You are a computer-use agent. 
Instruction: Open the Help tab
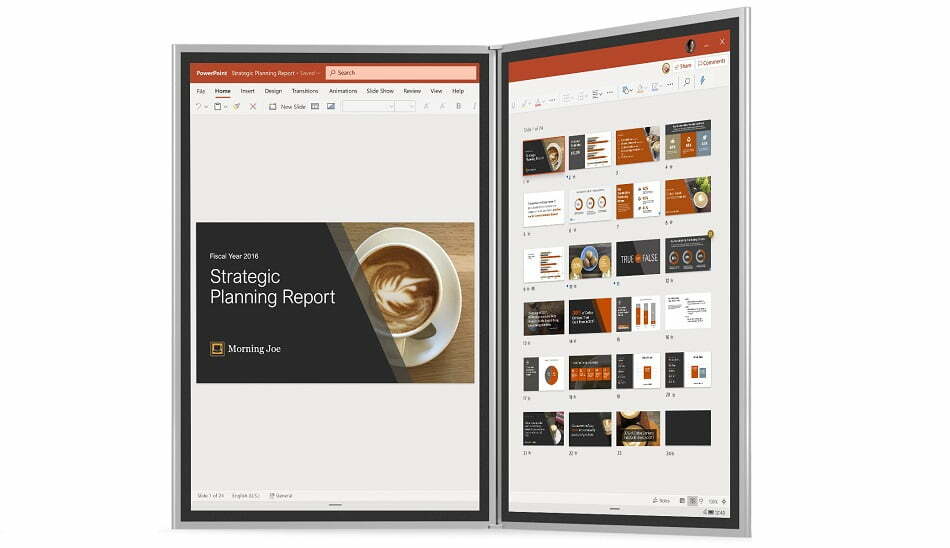click(x=458, y=91)
